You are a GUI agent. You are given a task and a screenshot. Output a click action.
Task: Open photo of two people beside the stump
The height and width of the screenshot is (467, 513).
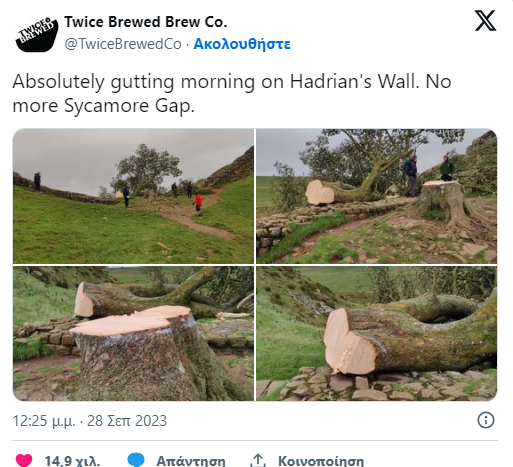[377, 196]
